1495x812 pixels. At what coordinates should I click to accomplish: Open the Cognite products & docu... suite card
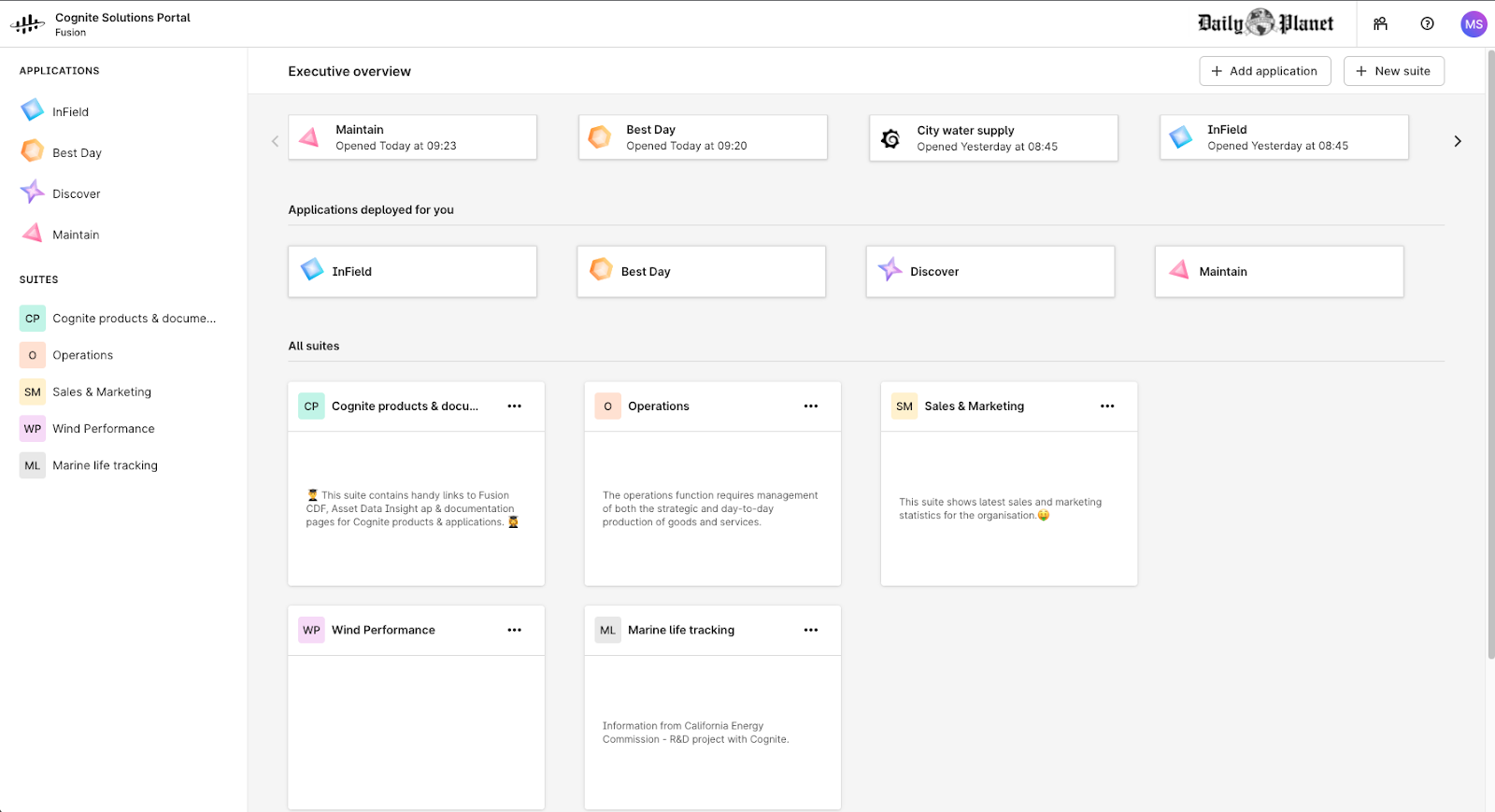click(416, 484)
